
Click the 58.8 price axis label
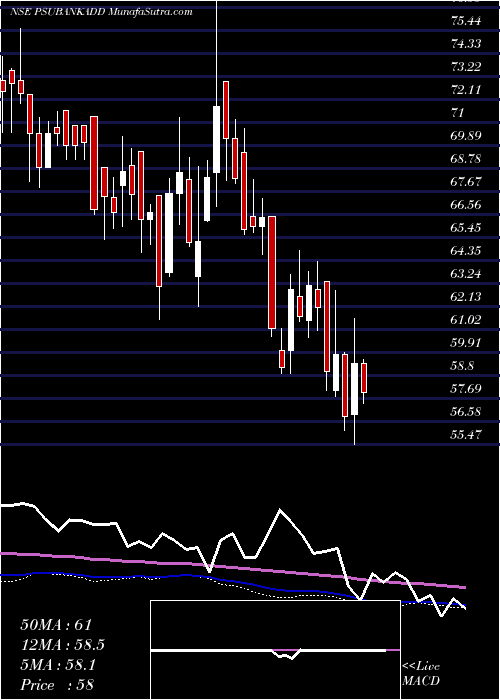click(x=463, y=366)
